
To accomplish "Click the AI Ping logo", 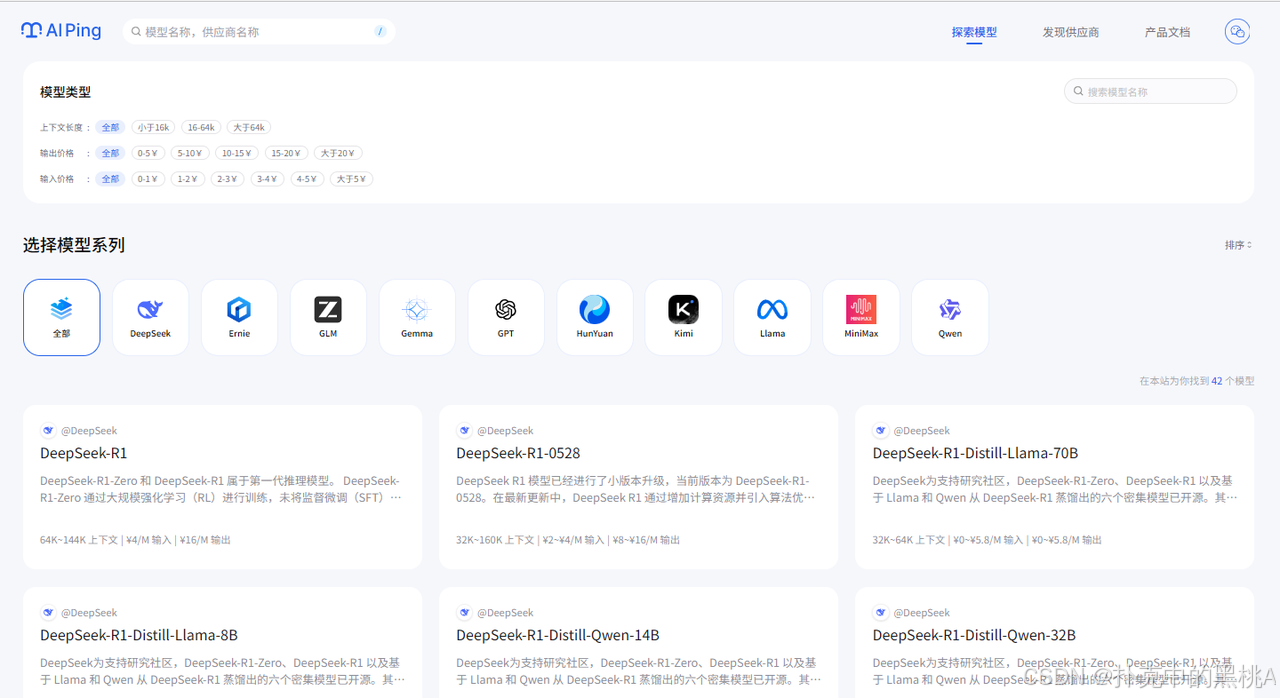I will point(61,31).
